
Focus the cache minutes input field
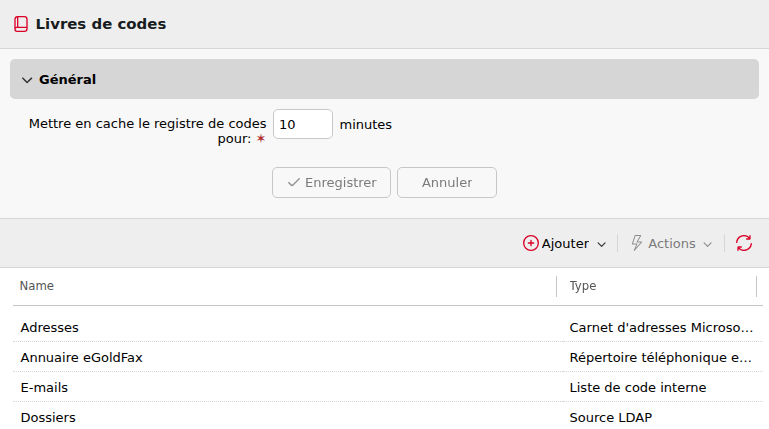[303, 124]
